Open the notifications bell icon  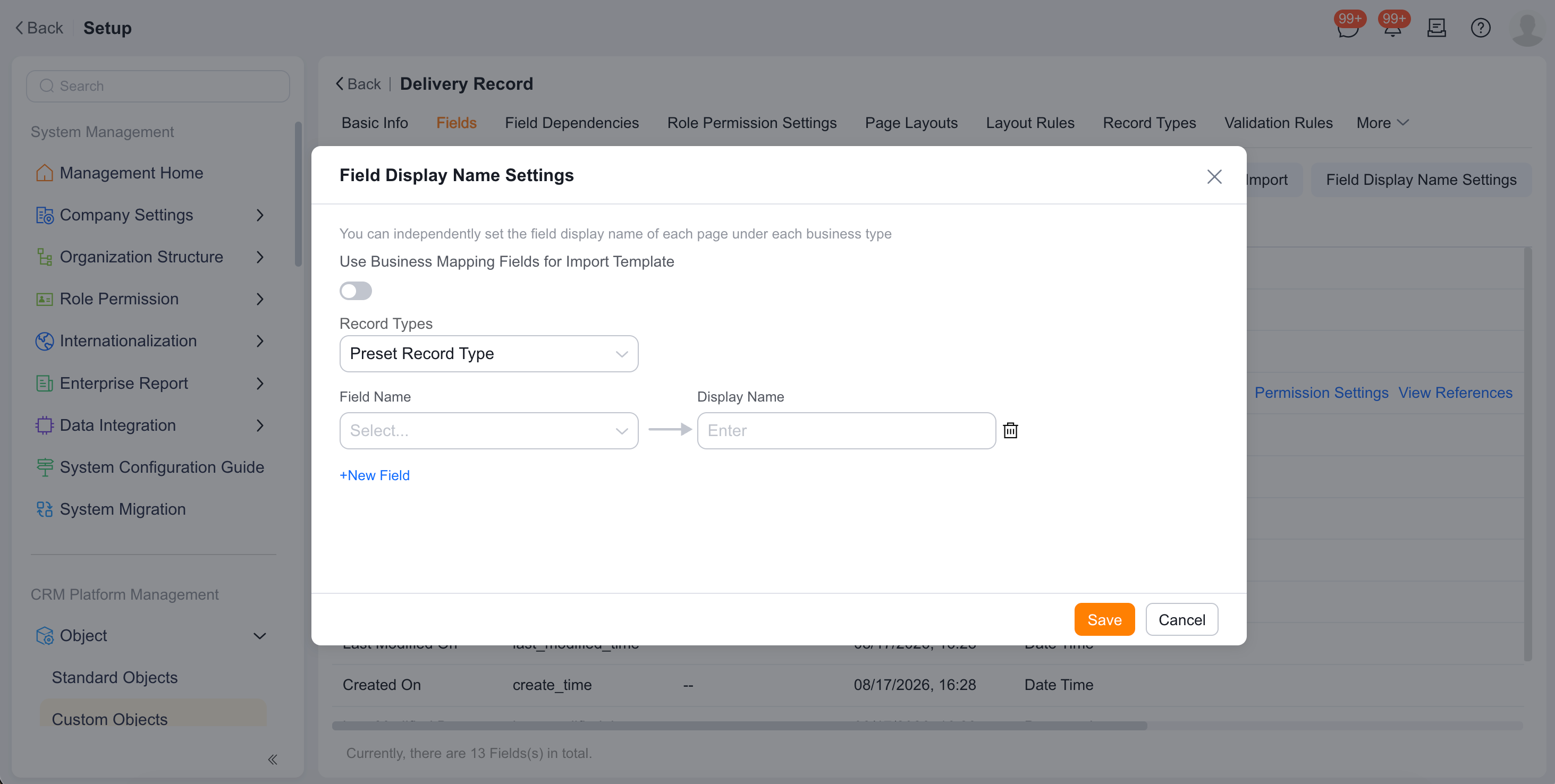point(1392,28)
